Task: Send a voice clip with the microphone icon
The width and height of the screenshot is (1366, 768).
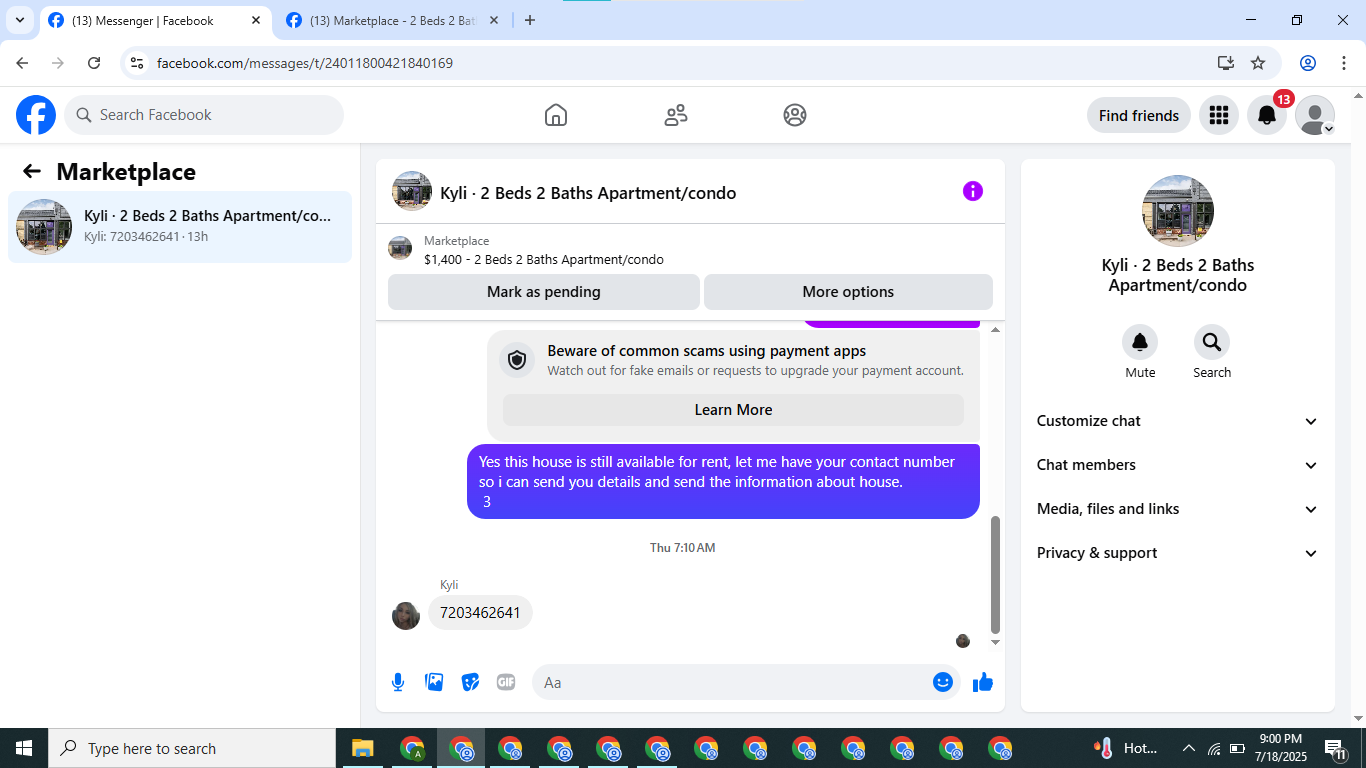Action: click(398, 682)
